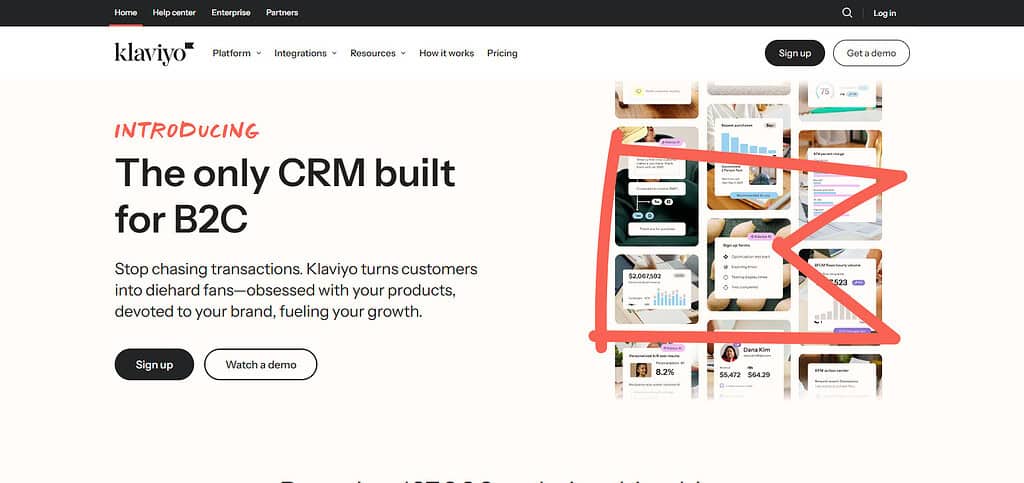This screenshot has width=1024, height=483.
Task: Click the Log in link
Action: (x=885, y=13)
